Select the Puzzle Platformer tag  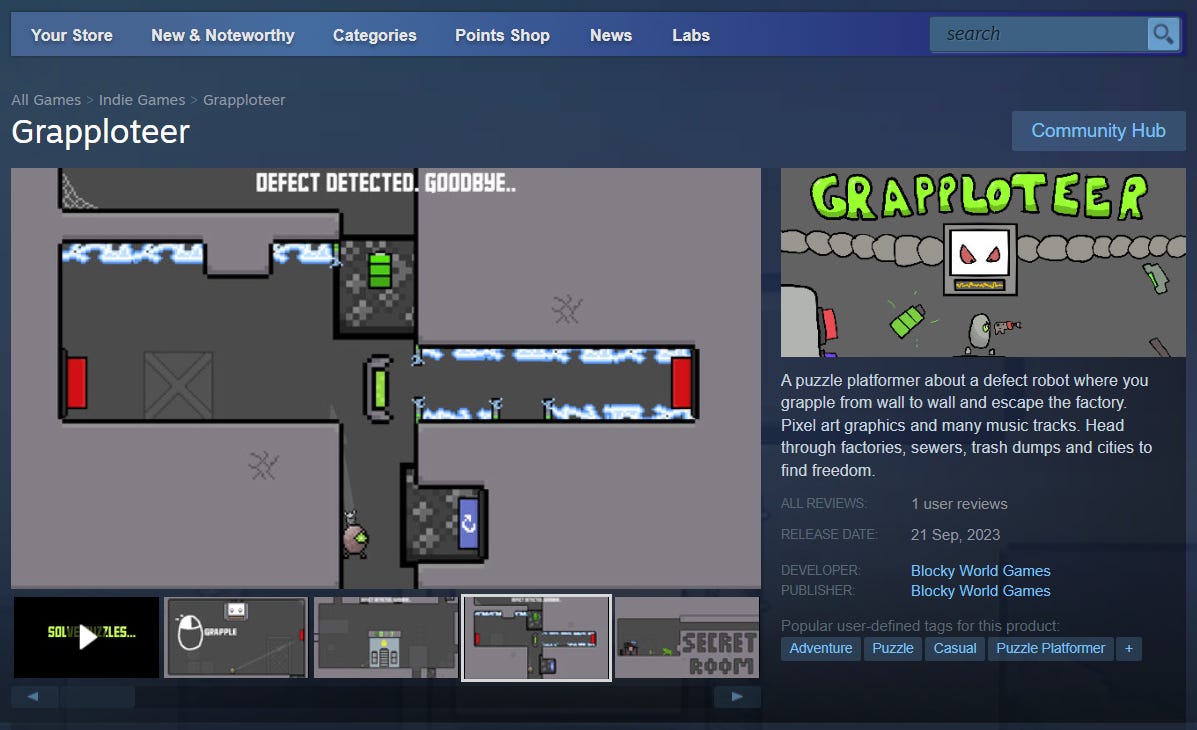(x=1050, y=648)
